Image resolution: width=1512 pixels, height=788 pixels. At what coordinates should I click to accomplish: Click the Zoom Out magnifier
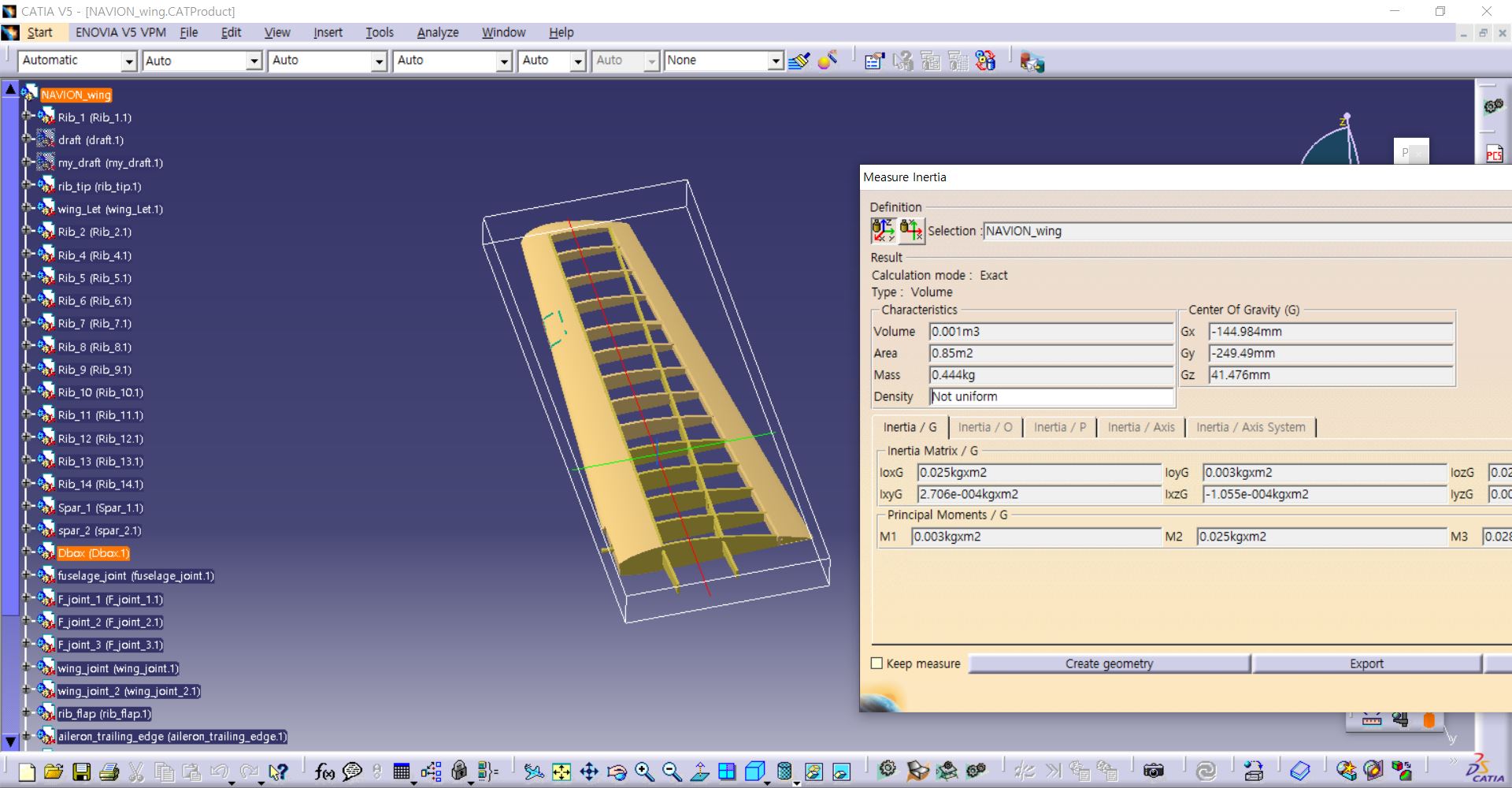point(672,771)
